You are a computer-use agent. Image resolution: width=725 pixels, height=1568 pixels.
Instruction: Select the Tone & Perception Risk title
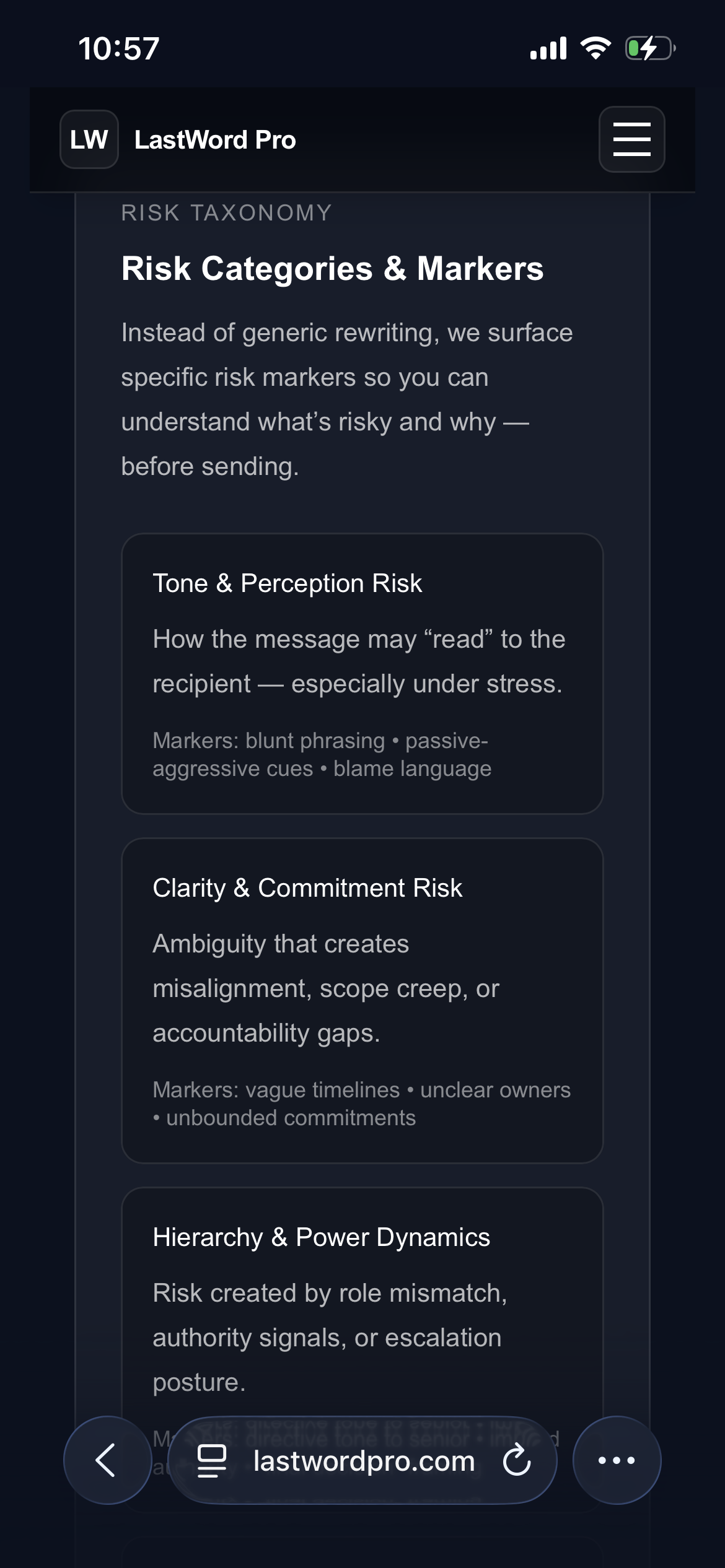click(x=287, y=583)
